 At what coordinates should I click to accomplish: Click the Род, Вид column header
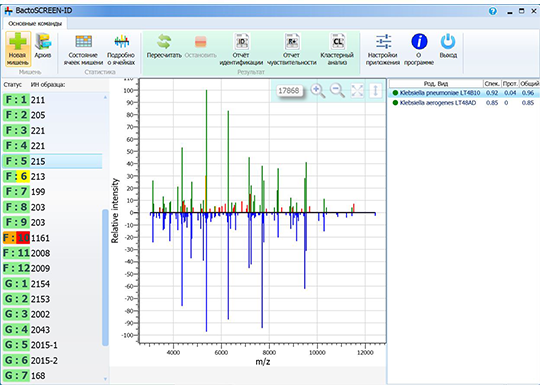coord(436,83)
